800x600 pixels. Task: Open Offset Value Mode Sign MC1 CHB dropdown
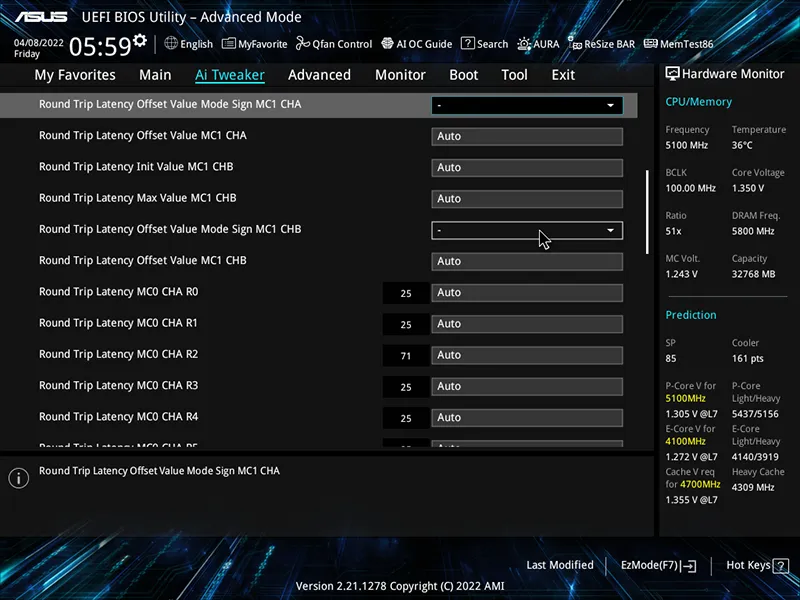pyautogui.click(x=527, y=230)
